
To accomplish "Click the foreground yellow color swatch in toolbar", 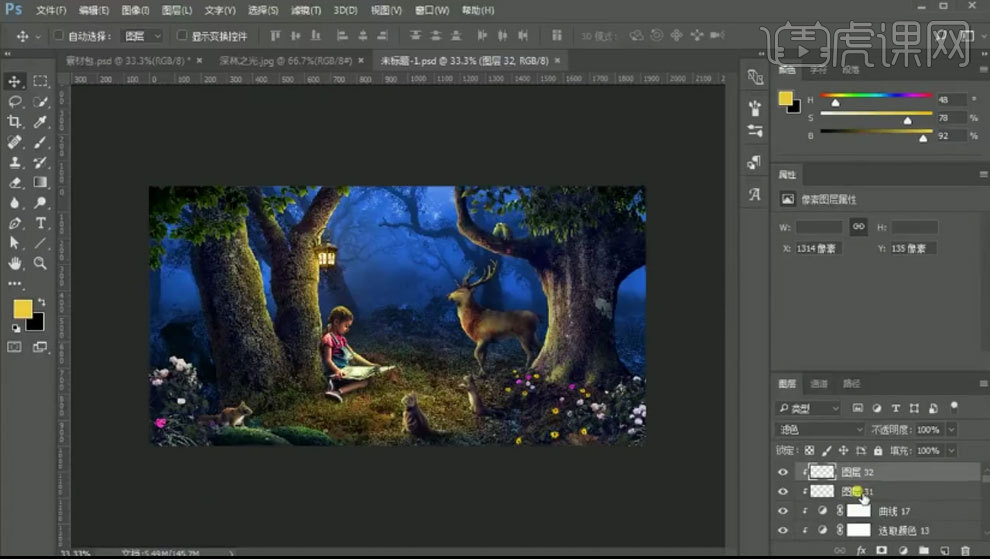I will (x=23, y=309).
